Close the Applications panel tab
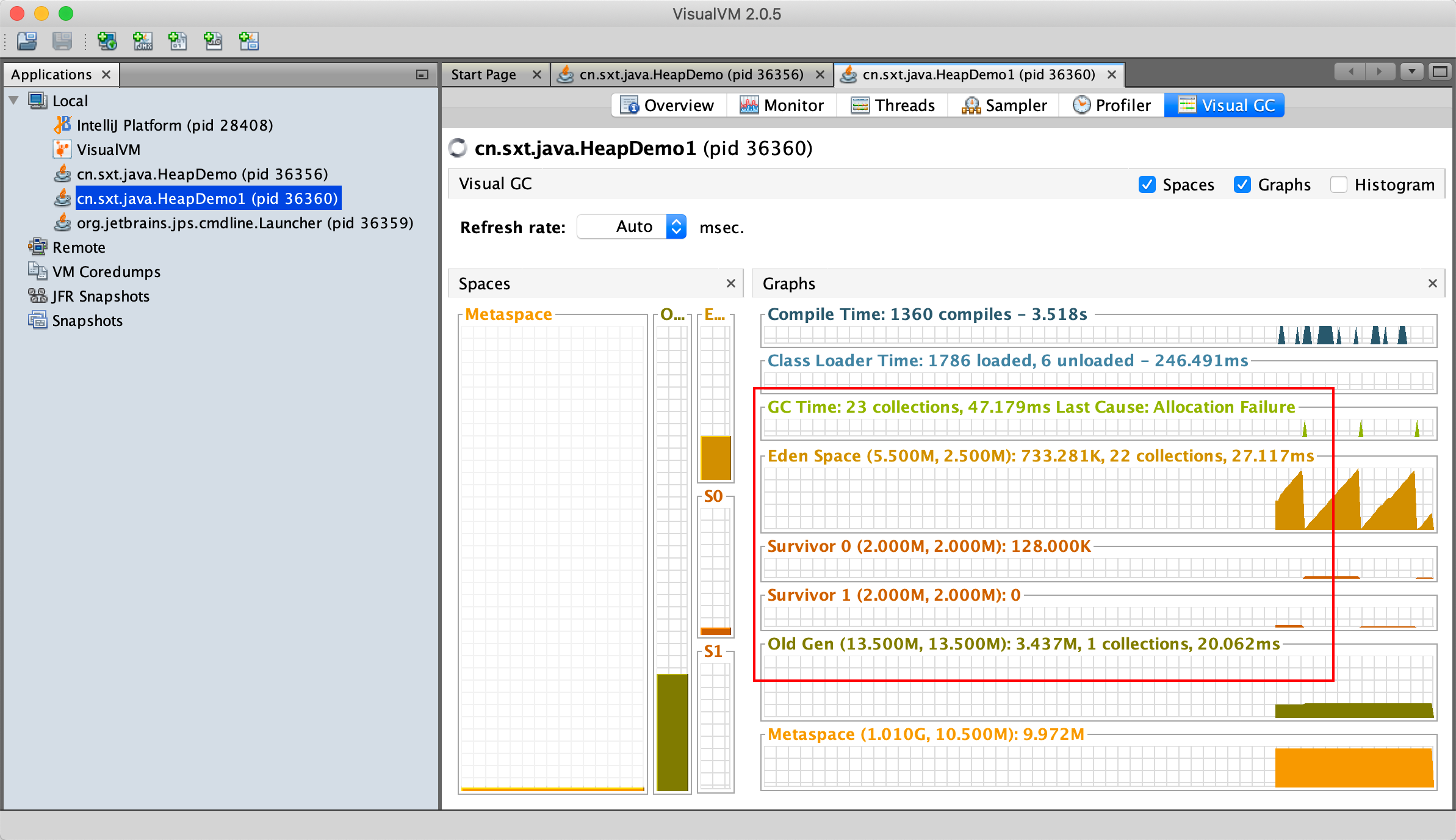Viewport: 1456px width, 840px height. (x=106, y=74)
